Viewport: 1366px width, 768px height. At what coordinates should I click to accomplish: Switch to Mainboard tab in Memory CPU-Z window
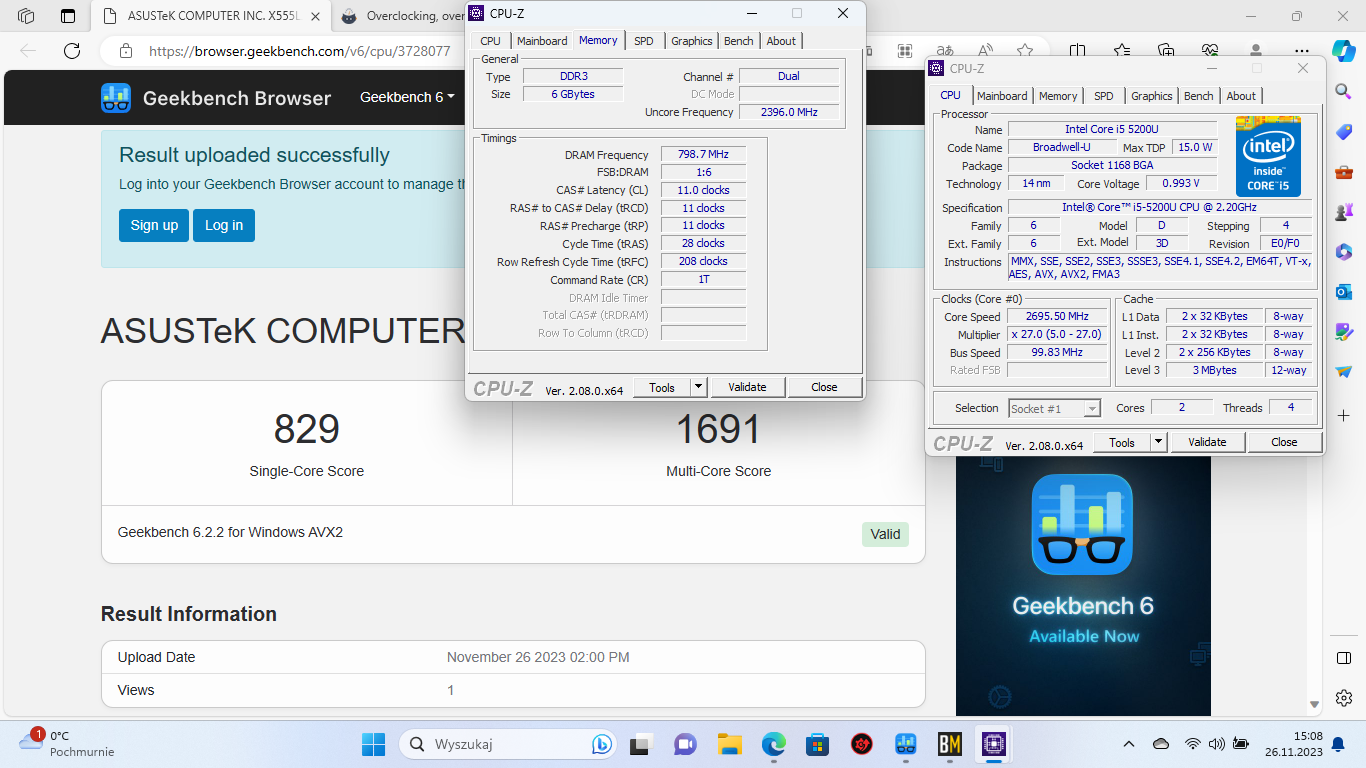click(x=542, y=41)
